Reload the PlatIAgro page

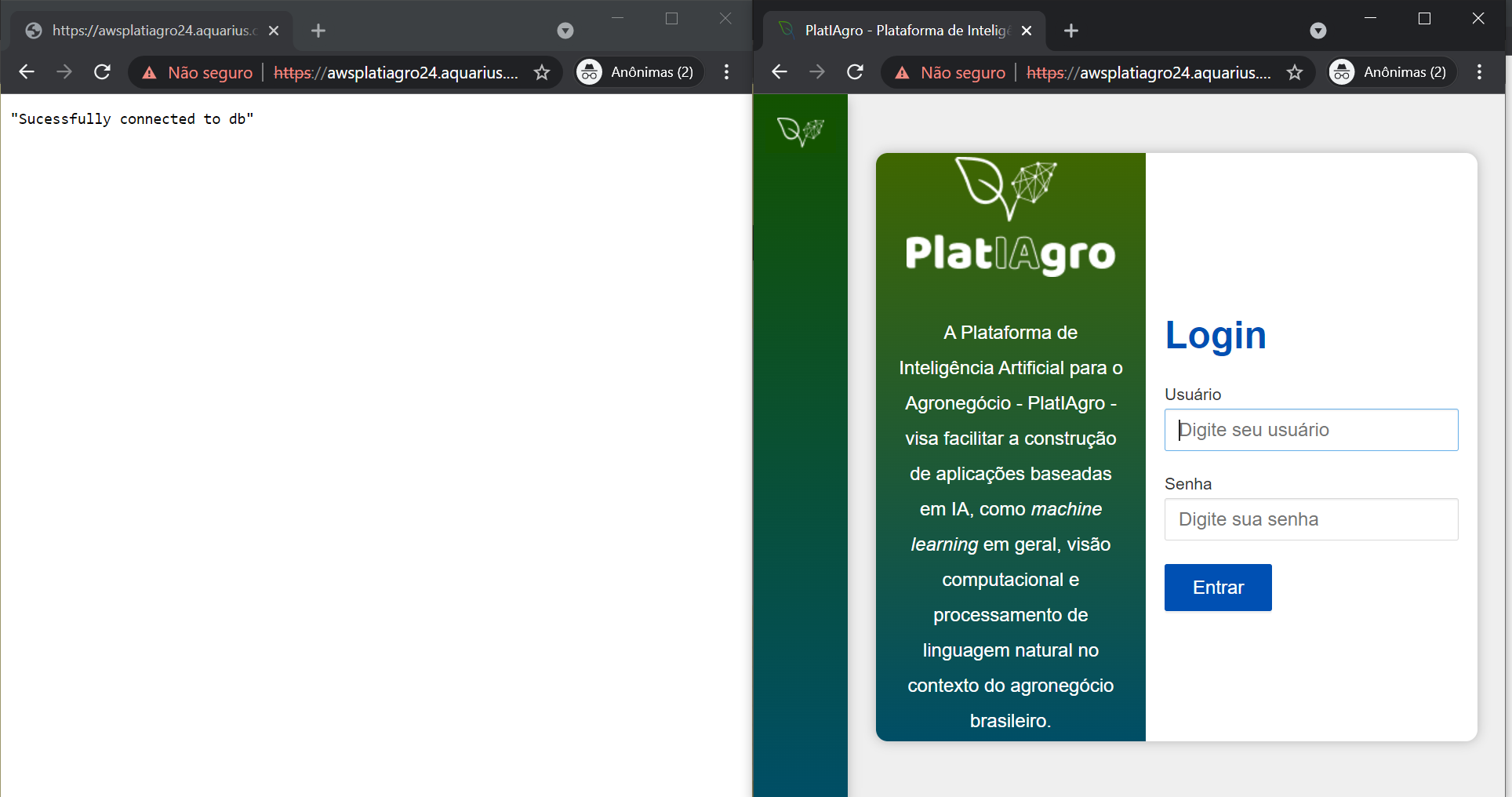click(x=855, y=72)
